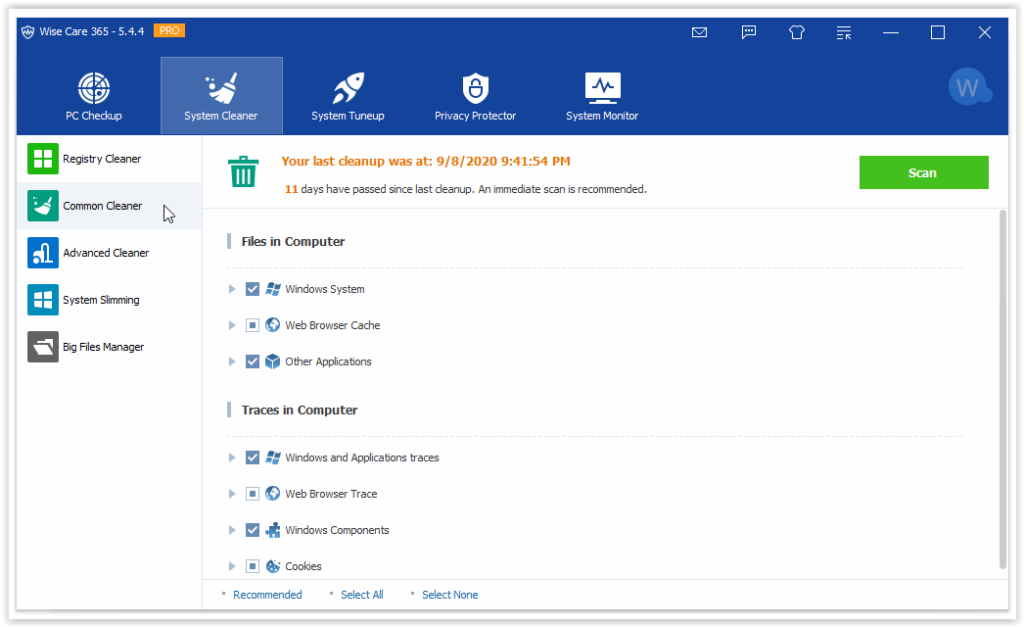Viewport: 1024px width, 627px height.
Task: Start a Scan
Action: point(923,172)
